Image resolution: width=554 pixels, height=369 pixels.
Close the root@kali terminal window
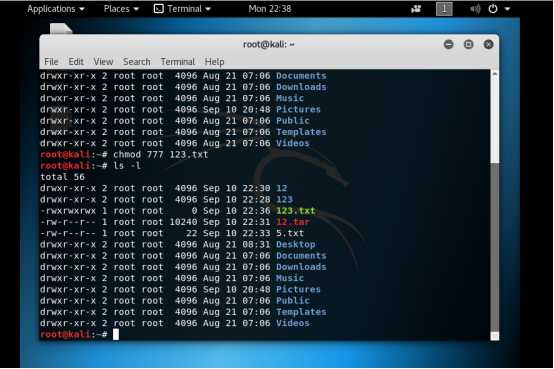[x=489, y=45]
